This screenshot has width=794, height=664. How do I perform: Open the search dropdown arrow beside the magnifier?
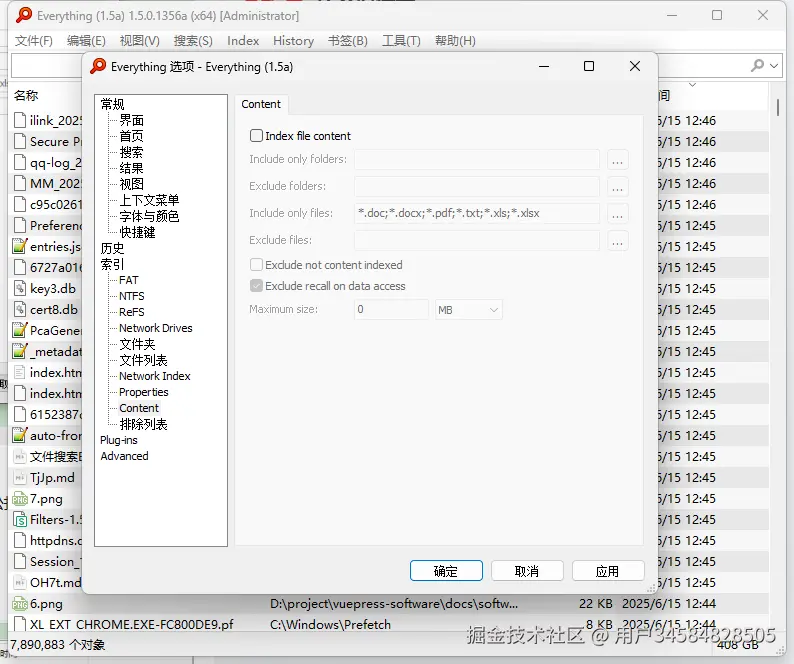pyautogui.click(x=774, y=66)
